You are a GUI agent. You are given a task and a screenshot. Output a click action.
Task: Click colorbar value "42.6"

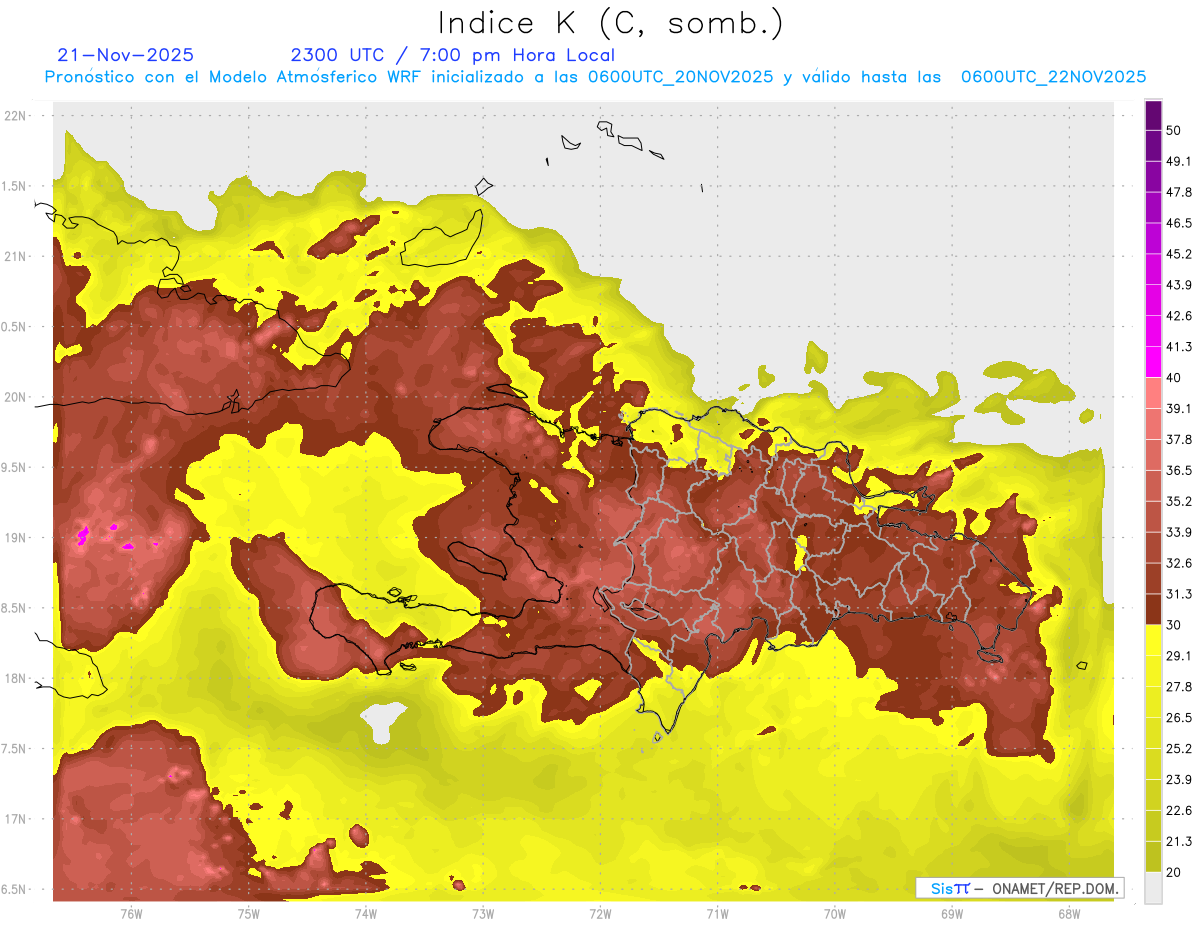(x=1179, y=316)
